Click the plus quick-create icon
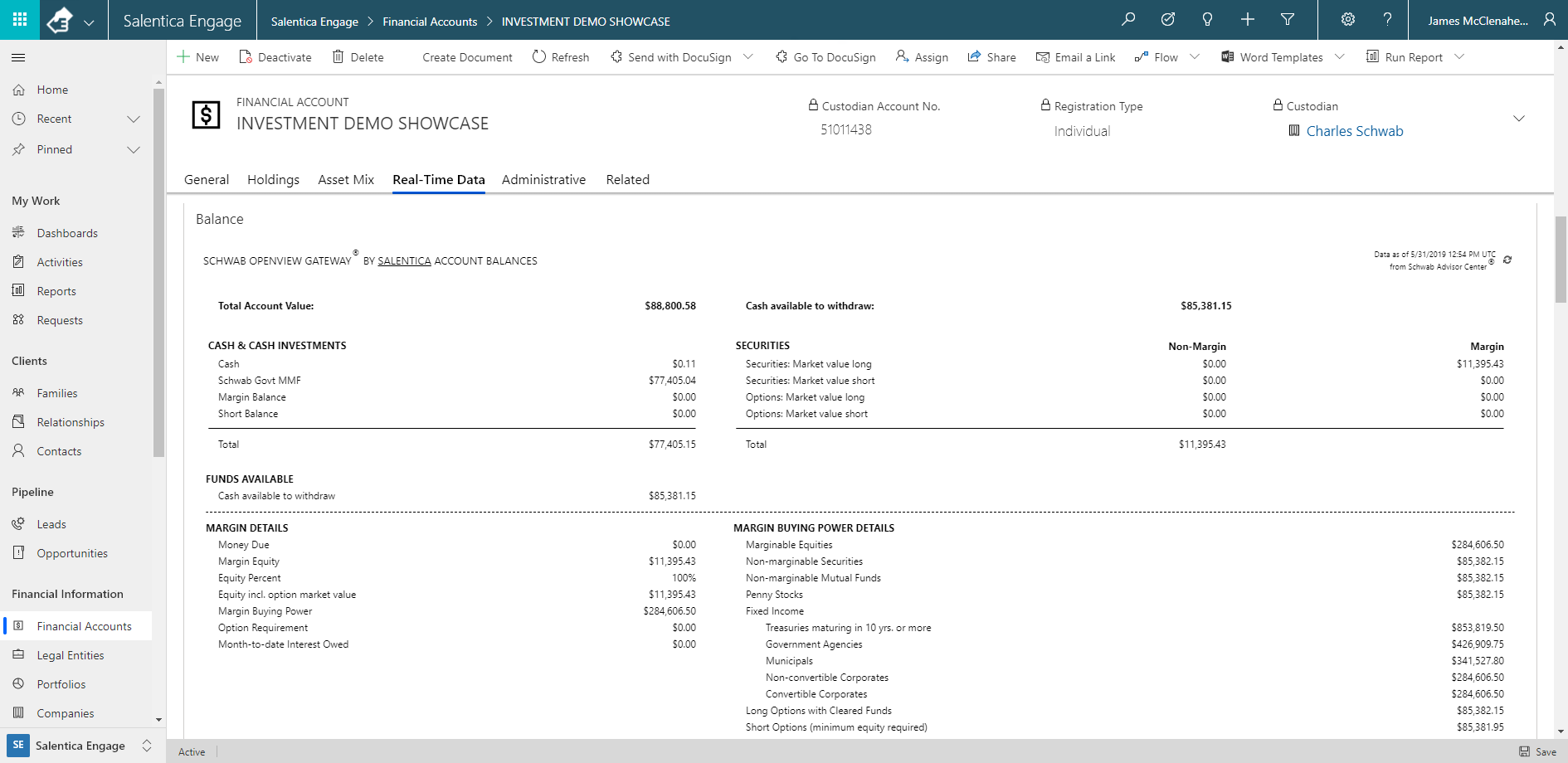Viewport: 1568px width, 763px height. coord(1248,20)
